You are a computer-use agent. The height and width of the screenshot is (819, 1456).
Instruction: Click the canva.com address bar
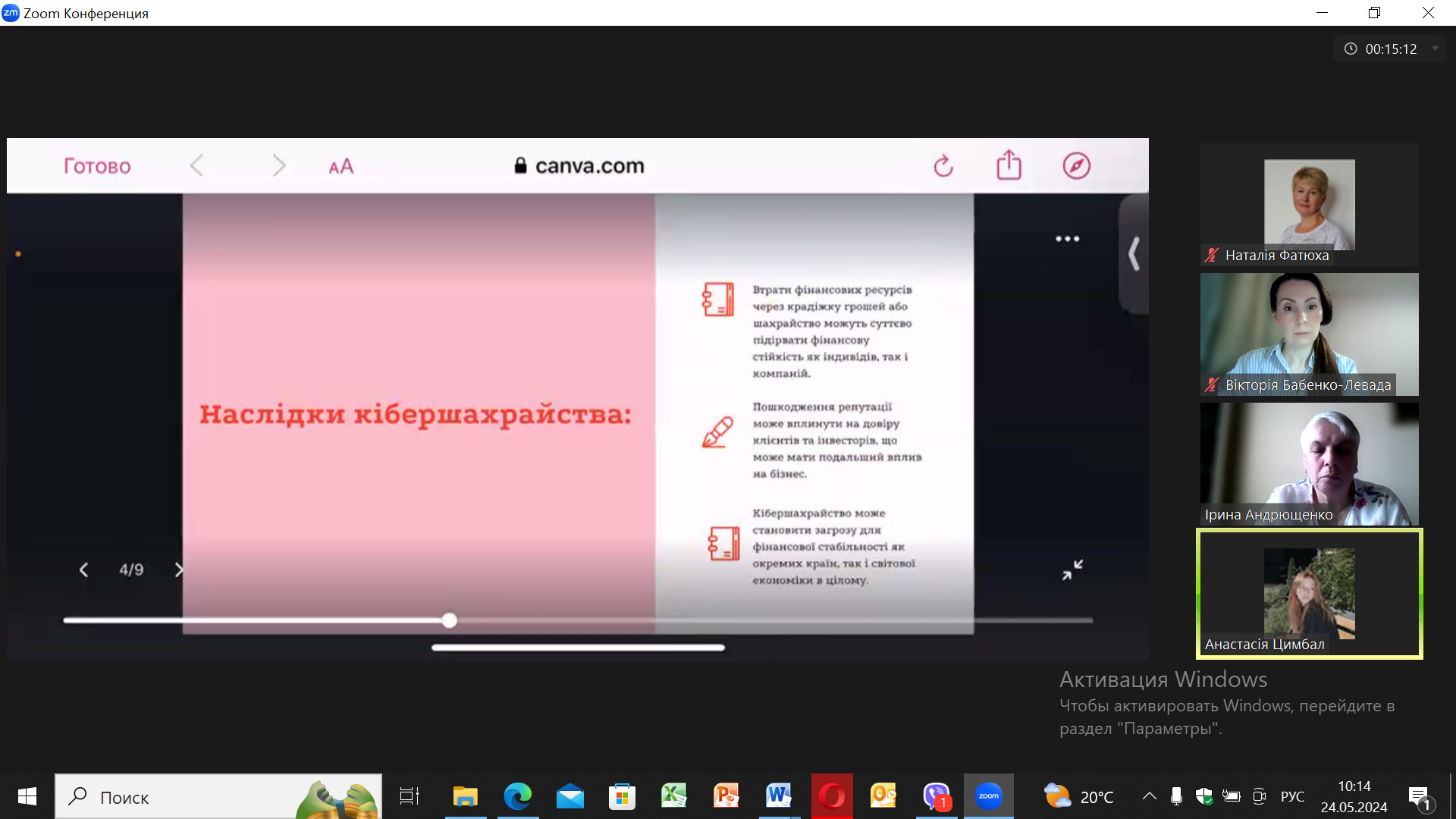coord(579,166)
